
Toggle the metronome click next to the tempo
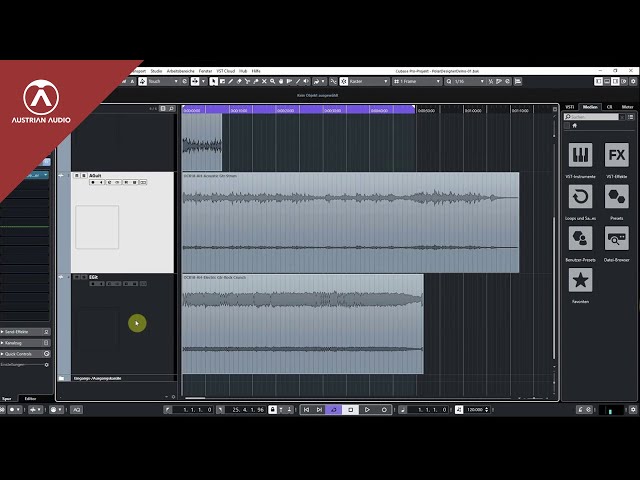[459, 410]
